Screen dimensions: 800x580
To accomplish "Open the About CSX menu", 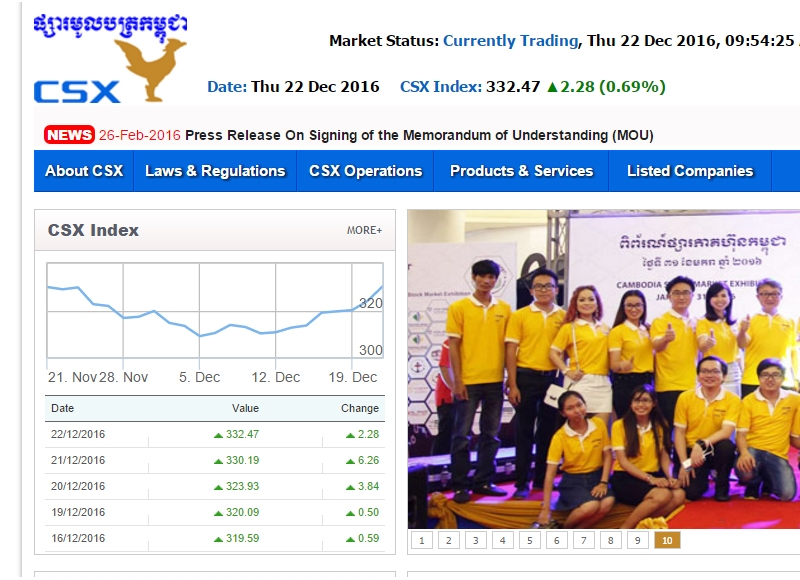I will point(84,171).
